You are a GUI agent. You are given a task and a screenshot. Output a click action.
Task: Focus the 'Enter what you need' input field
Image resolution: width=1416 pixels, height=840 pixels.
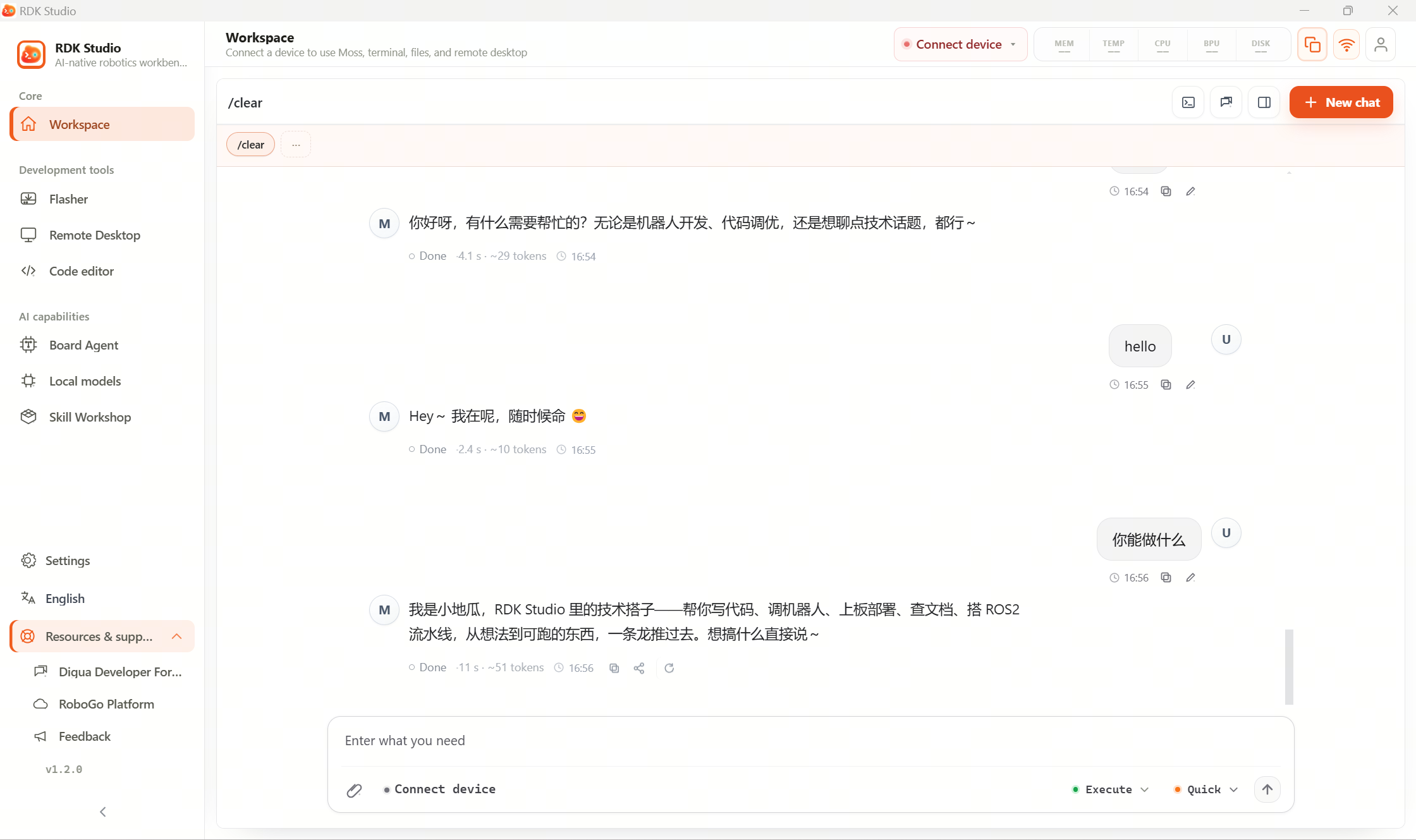coord(811,741)
